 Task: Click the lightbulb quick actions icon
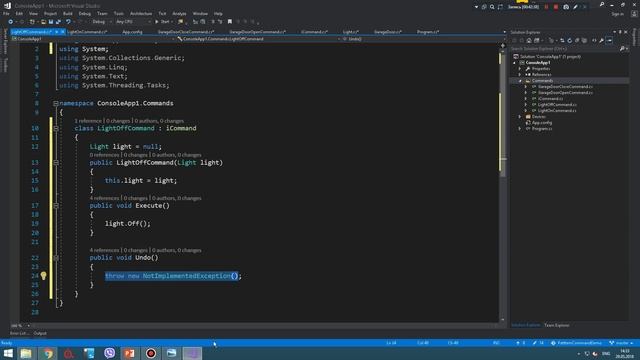tap(43, 276)
